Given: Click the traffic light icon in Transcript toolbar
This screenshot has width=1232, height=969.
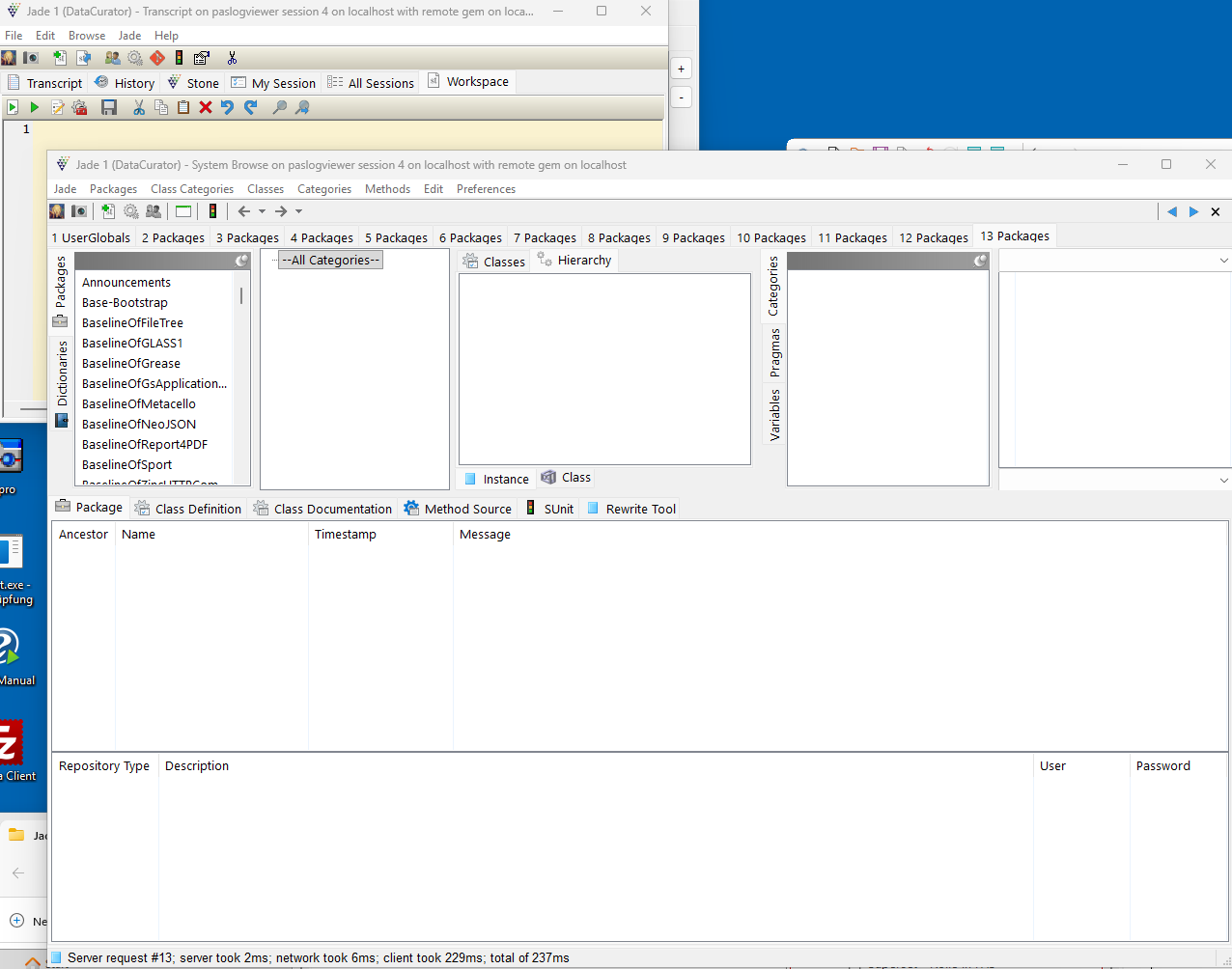Looking at the screenshot, I should 179,58.
